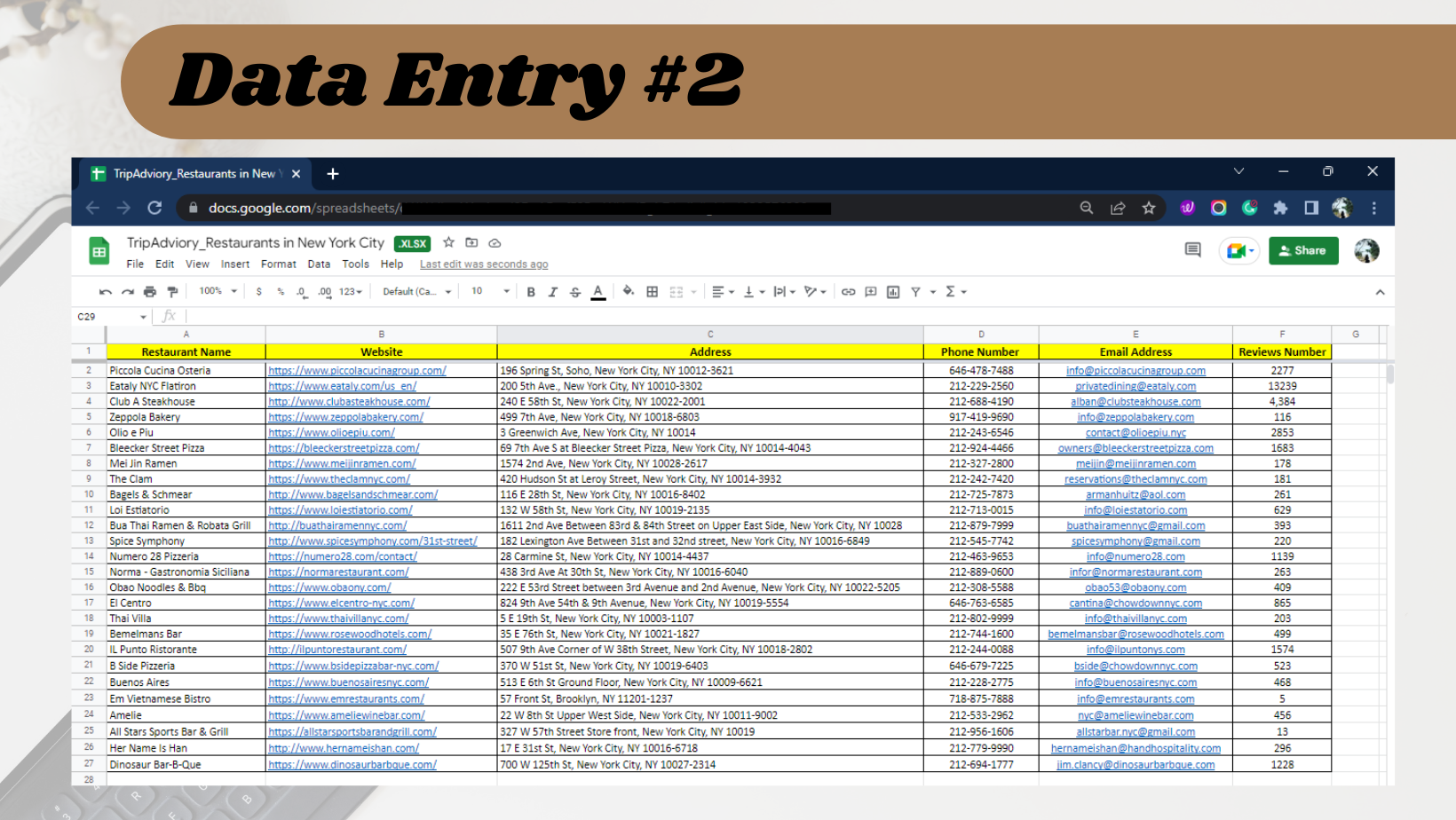This screenshot has width=1456, height=820.
Task: Create a filter with the funnel icon
Action: [915, 291]
